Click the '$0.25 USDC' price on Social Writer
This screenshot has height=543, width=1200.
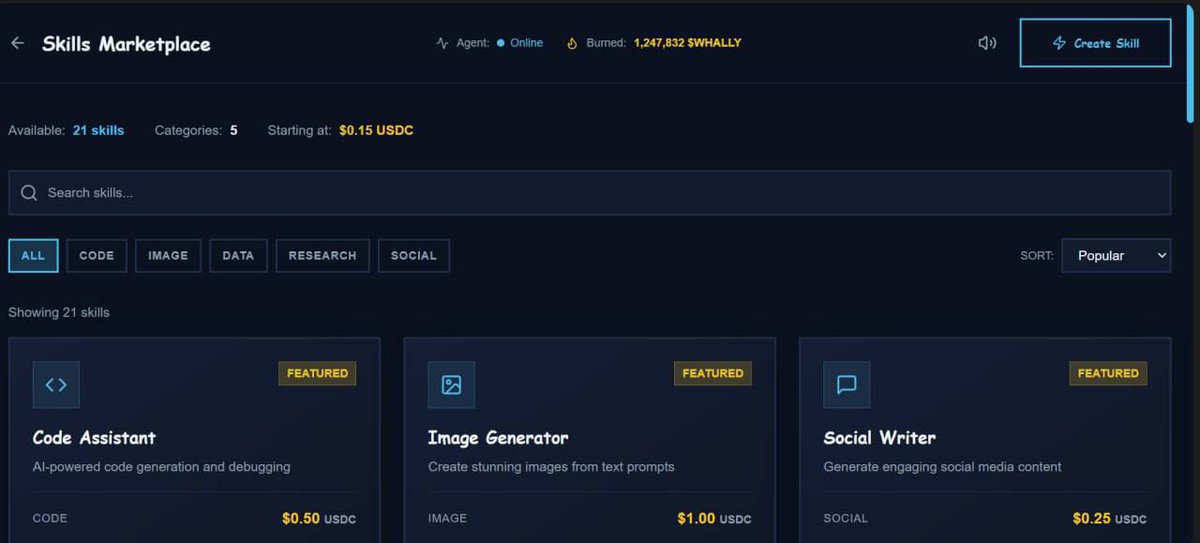1110,518
